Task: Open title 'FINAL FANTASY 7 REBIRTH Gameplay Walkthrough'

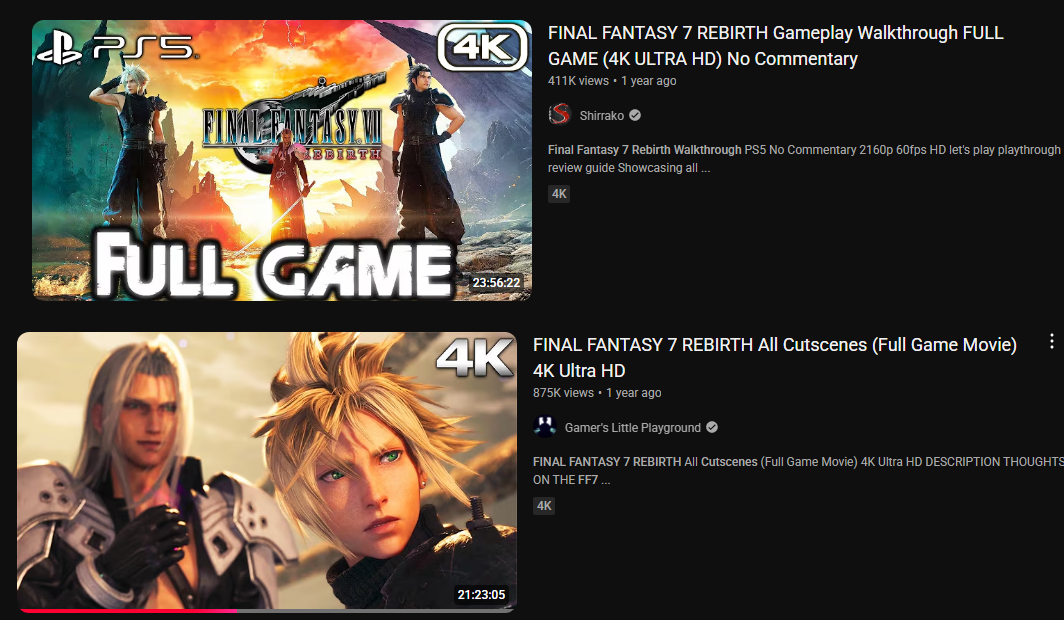Action: (x=776, y=45)
